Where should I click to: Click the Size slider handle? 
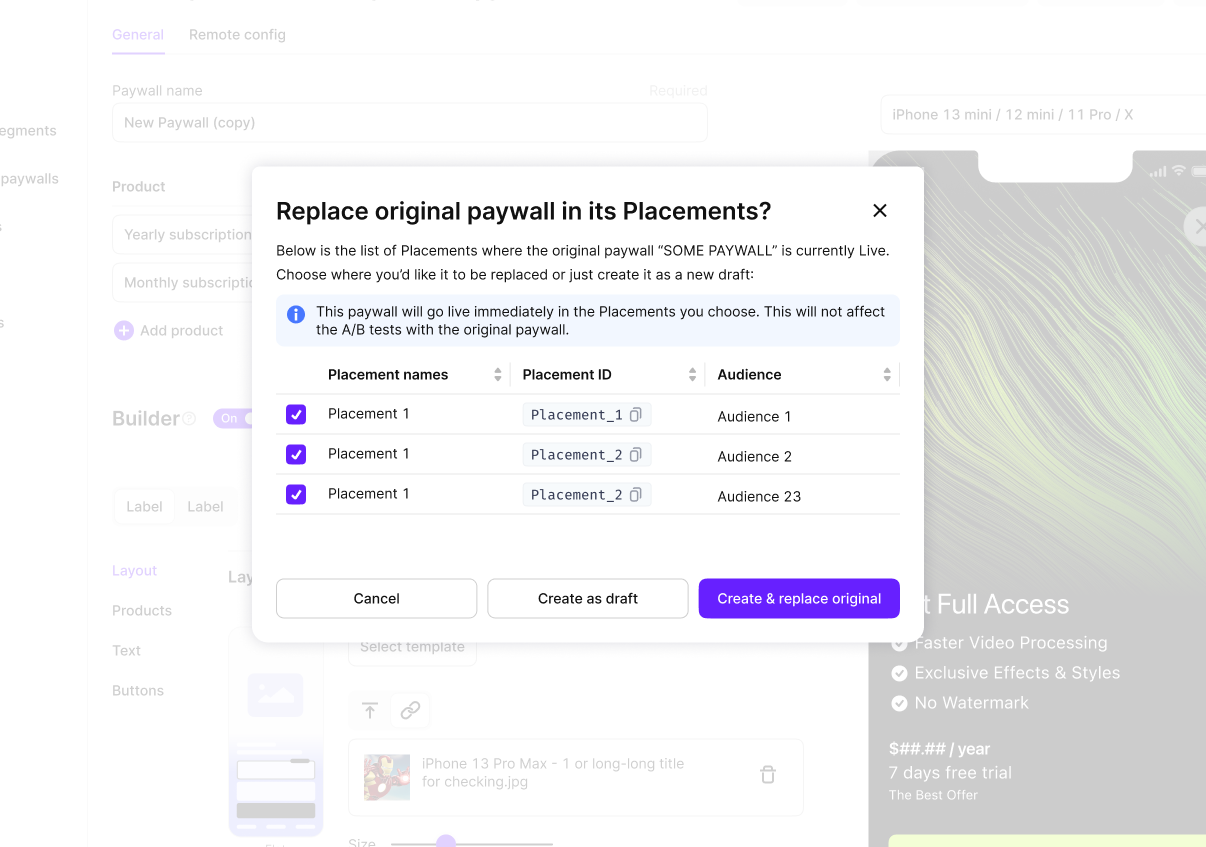446,843
